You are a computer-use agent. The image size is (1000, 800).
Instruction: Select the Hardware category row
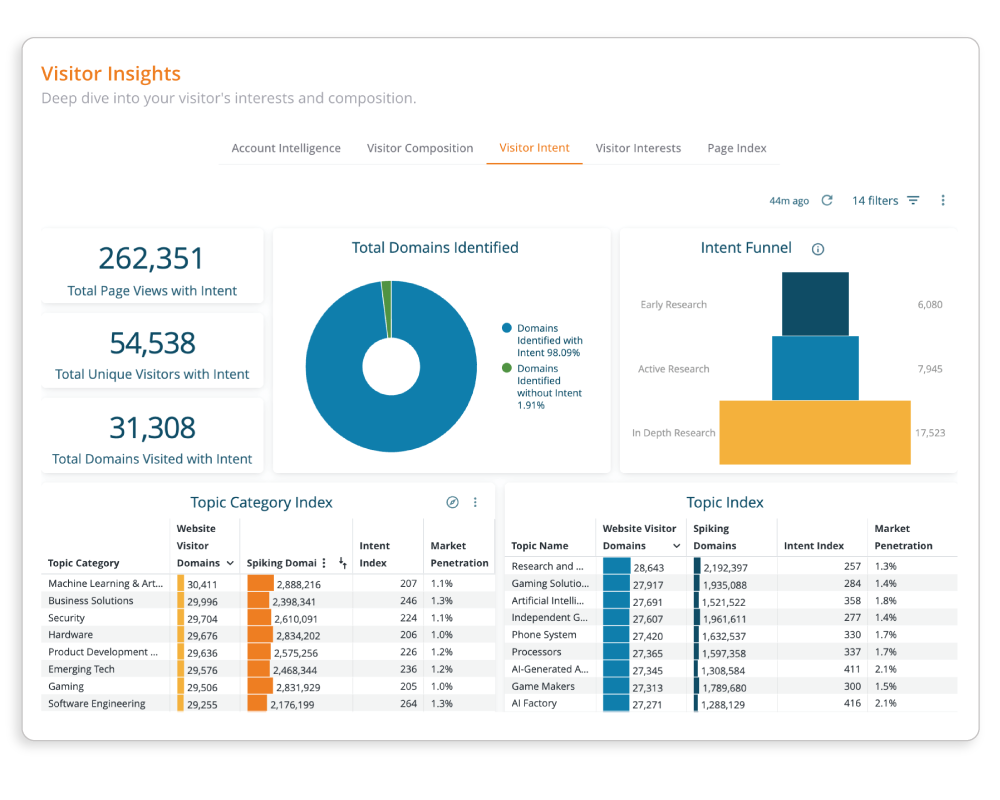pyautogui.click(x=268, y=635)
